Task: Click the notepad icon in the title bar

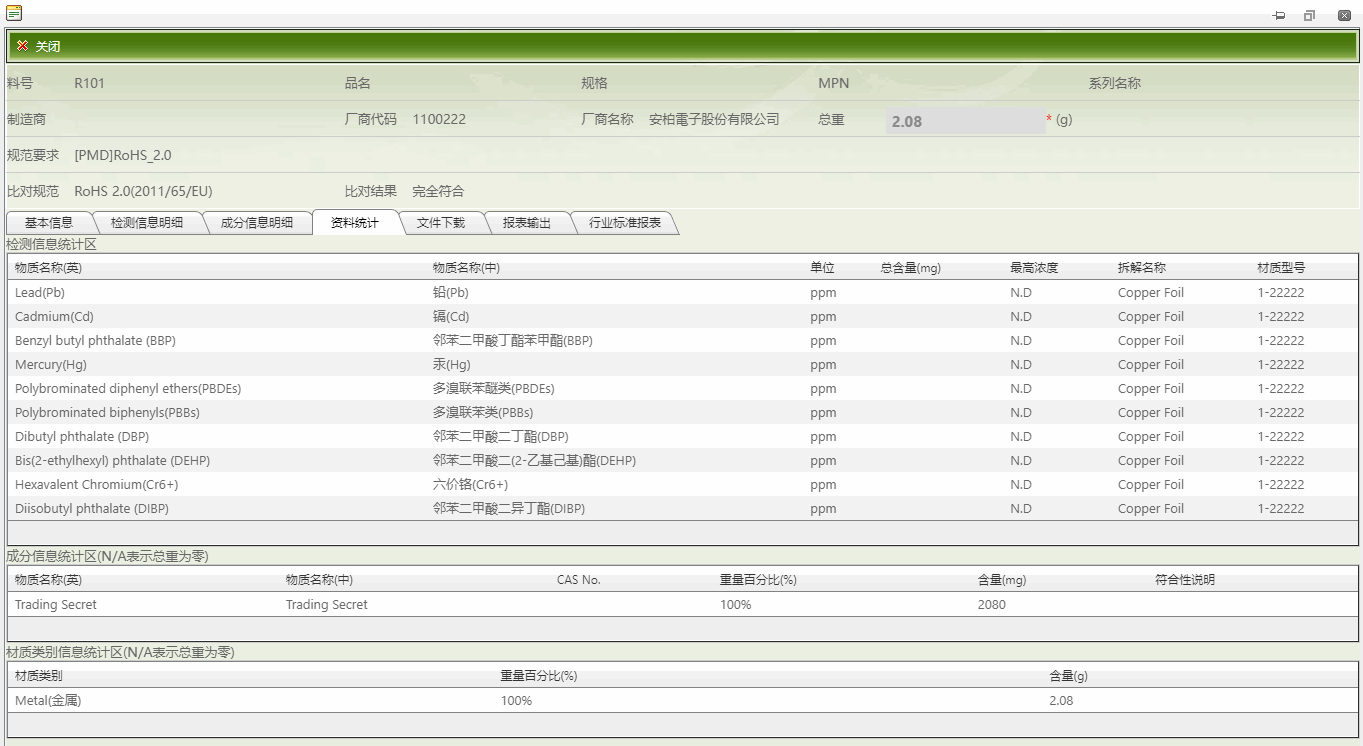Action: (14, 13)
